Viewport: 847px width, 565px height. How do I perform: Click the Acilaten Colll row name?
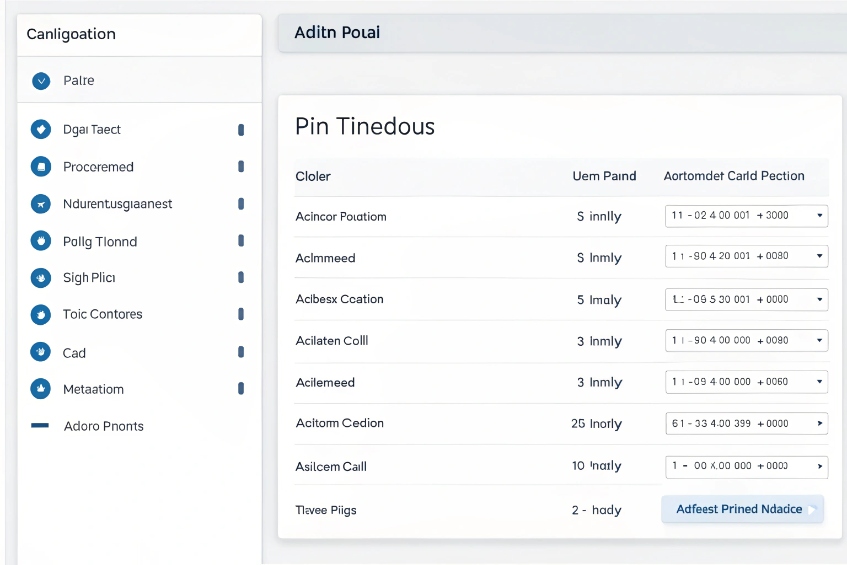pyautogui.click(x=332, y=341)
